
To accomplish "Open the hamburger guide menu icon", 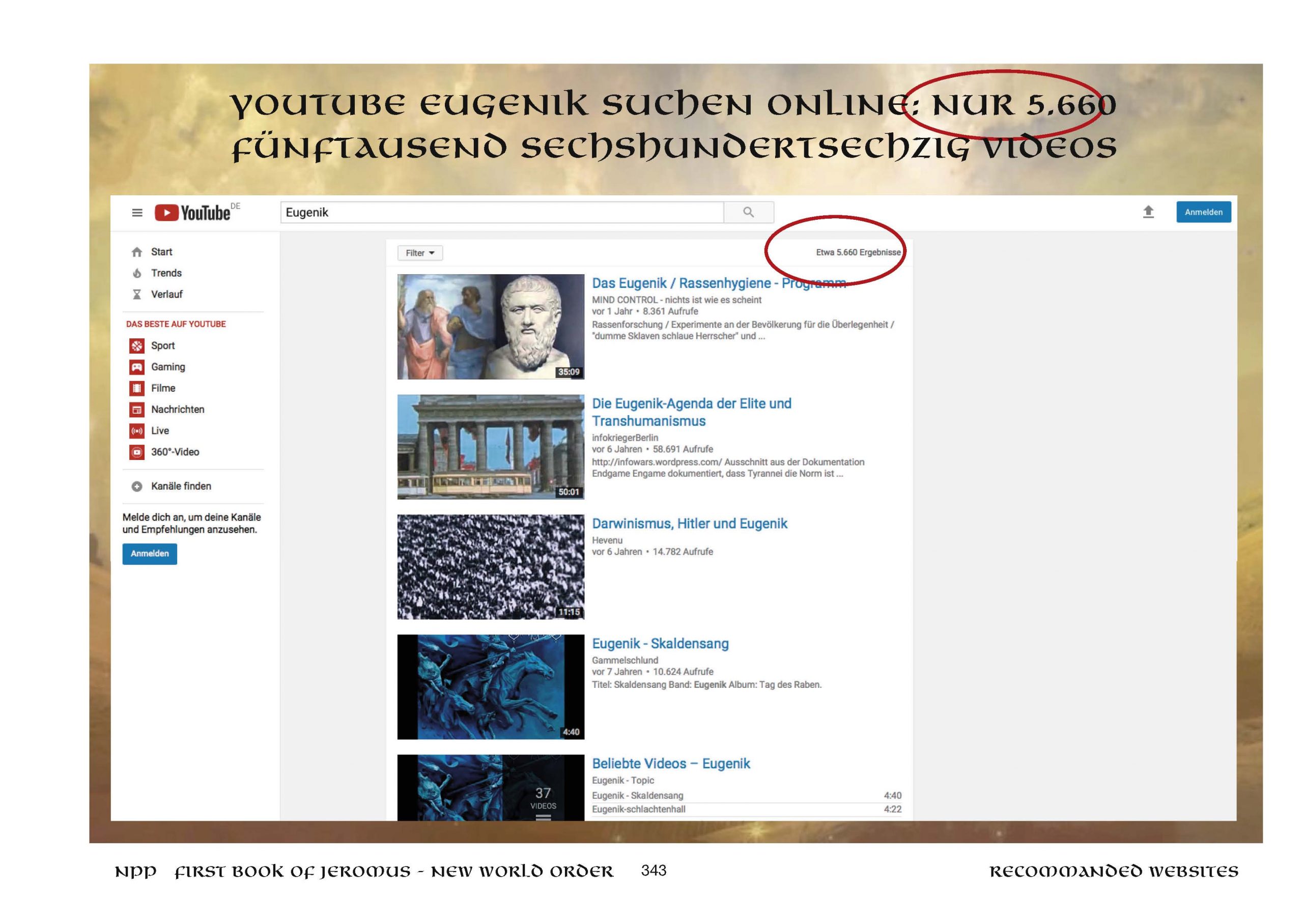I will click(137, 213).
